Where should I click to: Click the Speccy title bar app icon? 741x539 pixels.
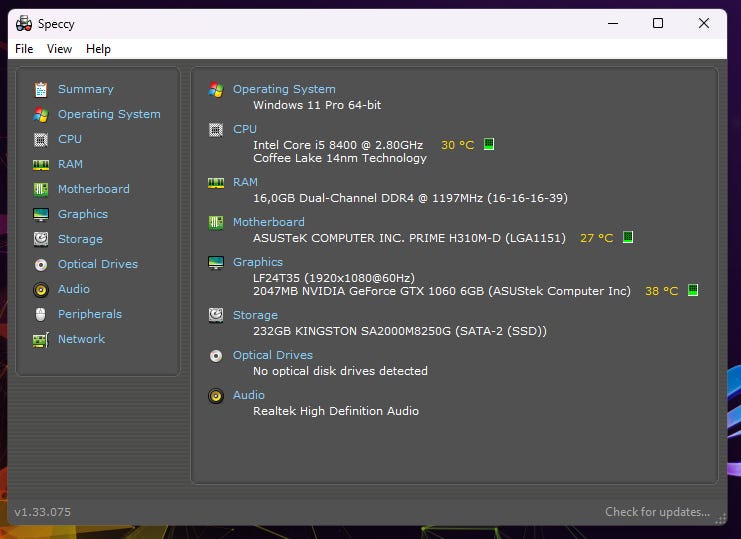point(24,23)
